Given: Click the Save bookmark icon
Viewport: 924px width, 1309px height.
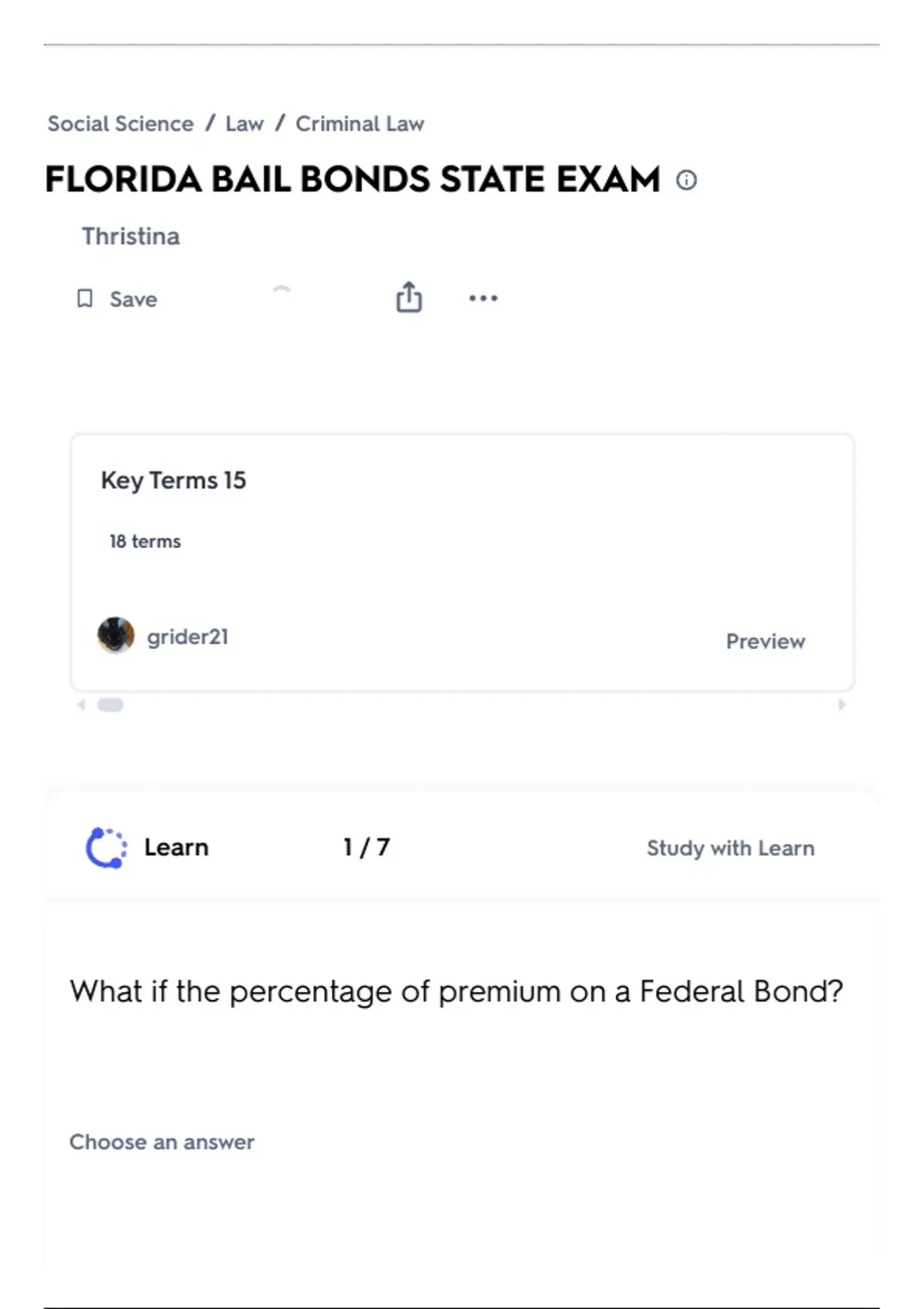Looking at the screenshot, I should [x=85, y=299].
